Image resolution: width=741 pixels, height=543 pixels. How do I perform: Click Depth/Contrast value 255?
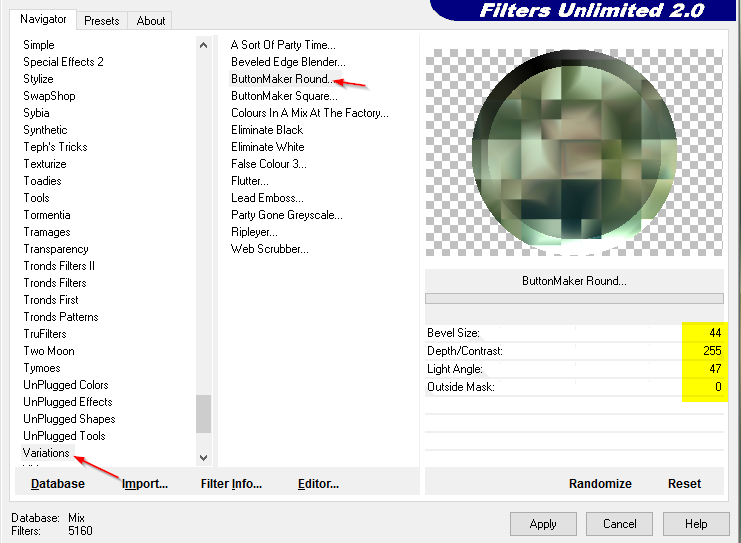[x=712, y=351]
